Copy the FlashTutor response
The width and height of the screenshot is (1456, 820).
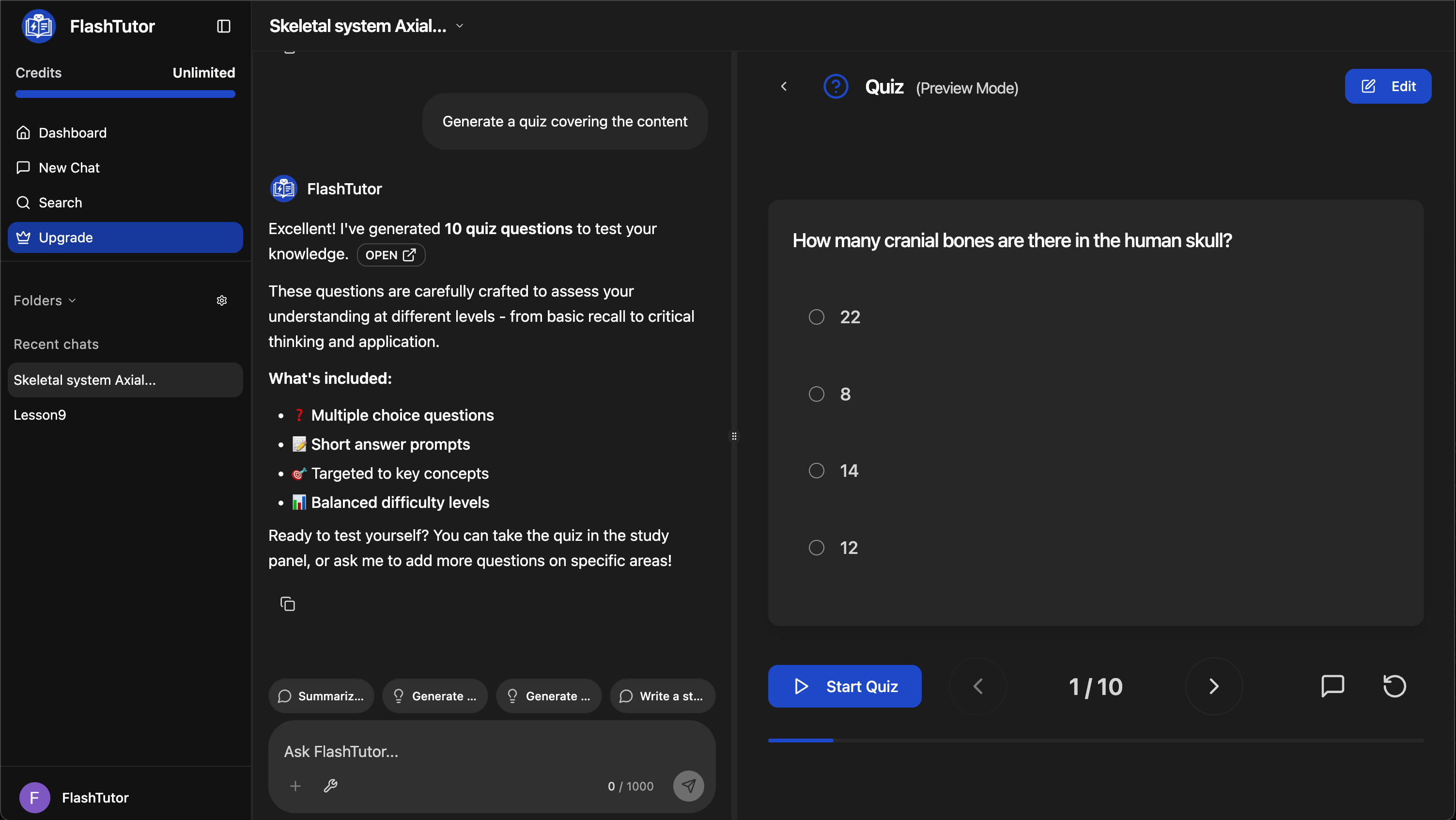coord(287,604)
